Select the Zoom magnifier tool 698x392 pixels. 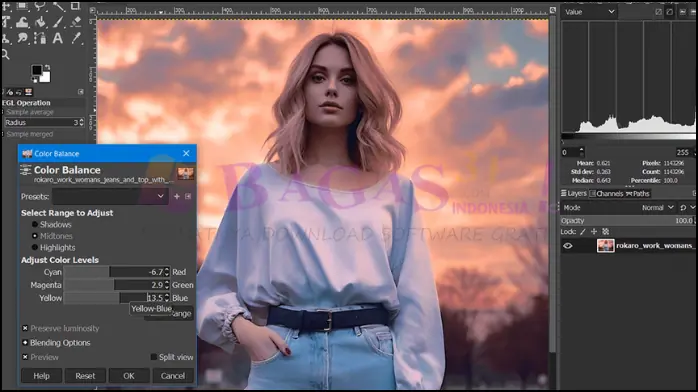click(x=6, y=55)
